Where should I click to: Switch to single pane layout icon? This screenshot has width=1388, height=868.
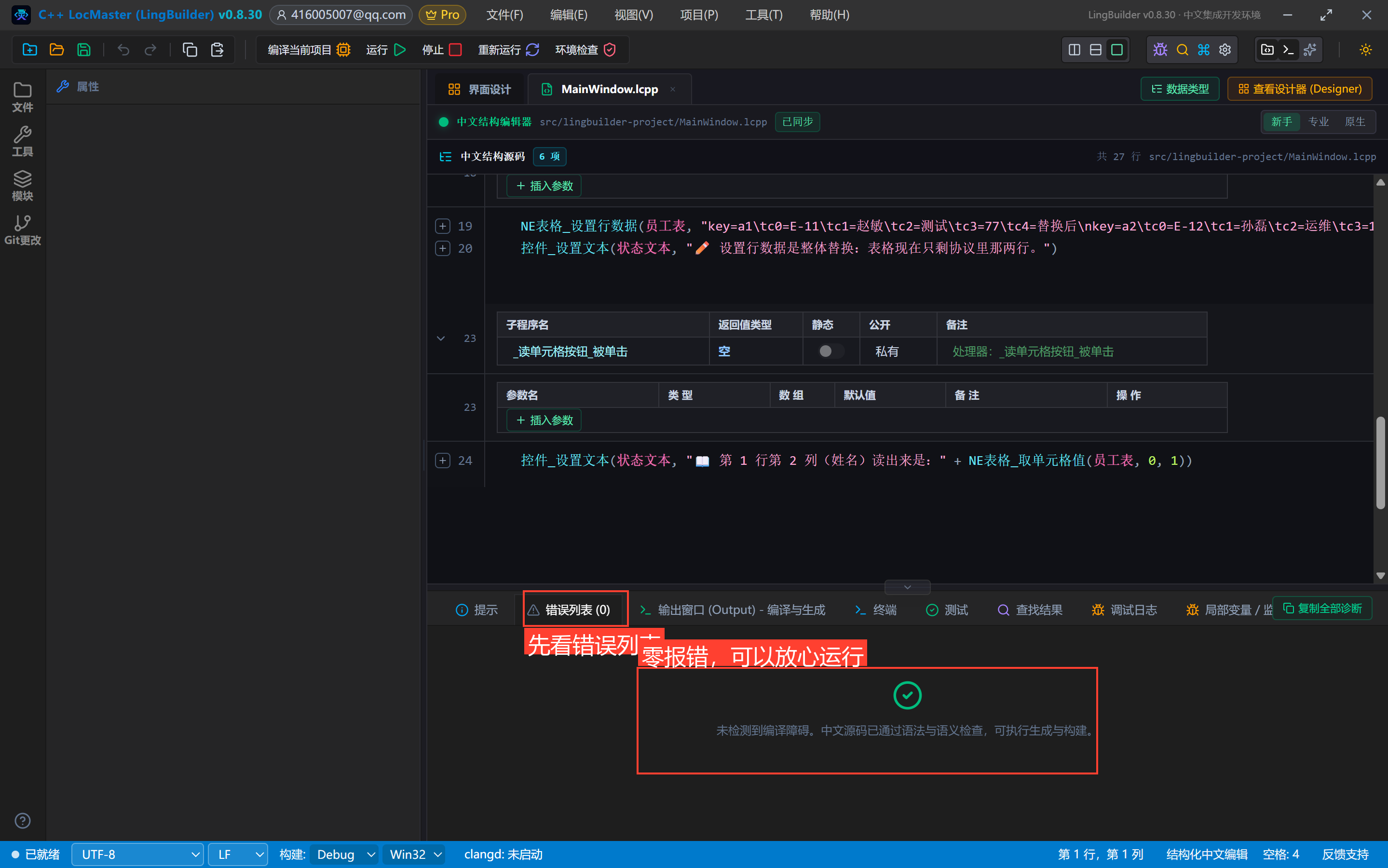(1117, 50)
